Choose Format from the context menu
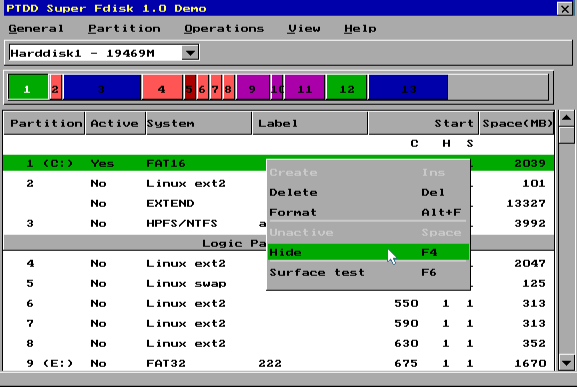The image size is (579, 387). tap(368, 212)
